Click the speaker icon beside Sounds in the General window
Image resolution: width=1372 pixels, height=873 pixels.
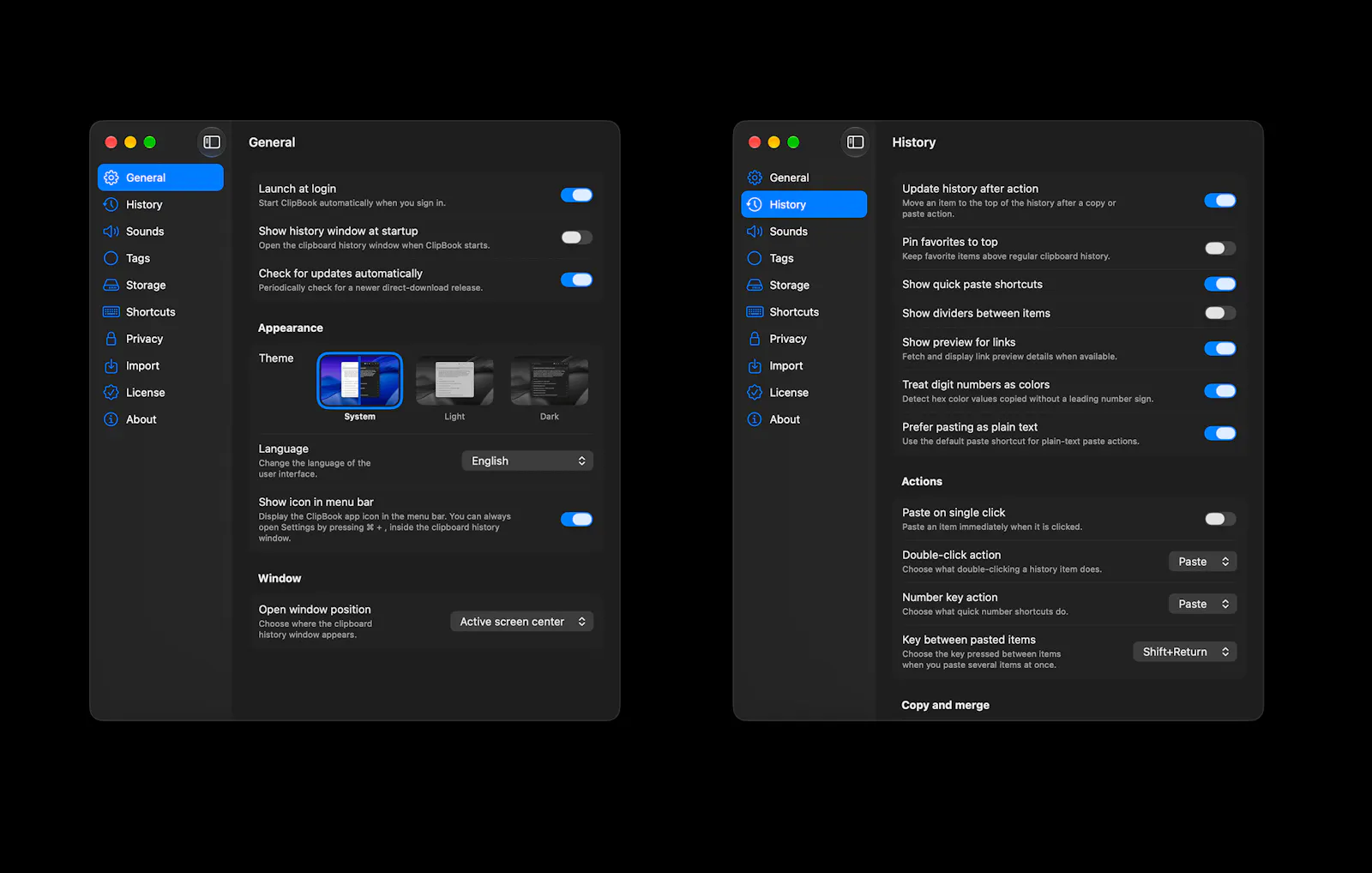[111, 232]
